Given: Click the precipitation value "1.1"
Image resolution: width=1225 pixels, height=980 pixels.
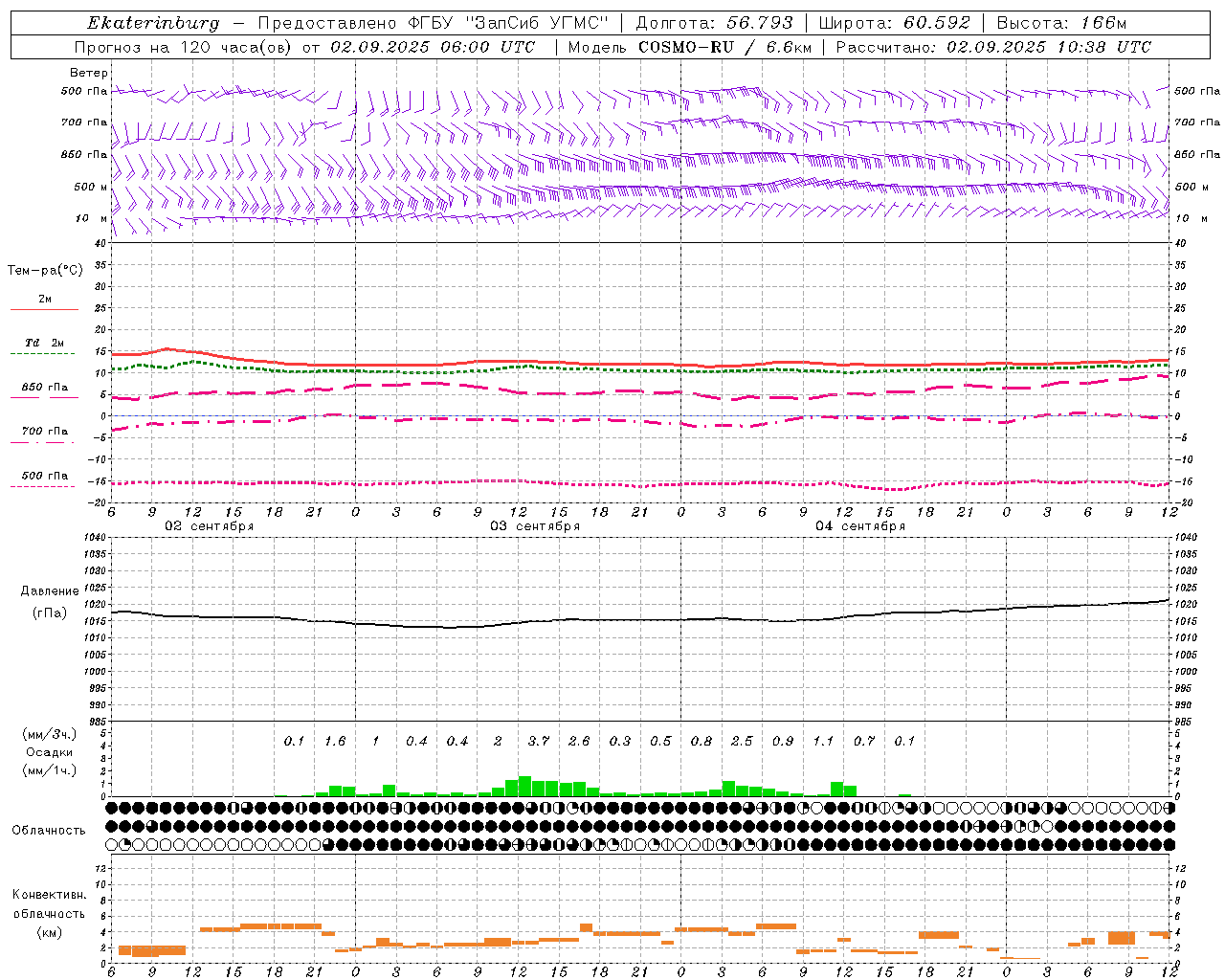Looking at the screenshot, I should pyautogui.click(x=823, y=742).
